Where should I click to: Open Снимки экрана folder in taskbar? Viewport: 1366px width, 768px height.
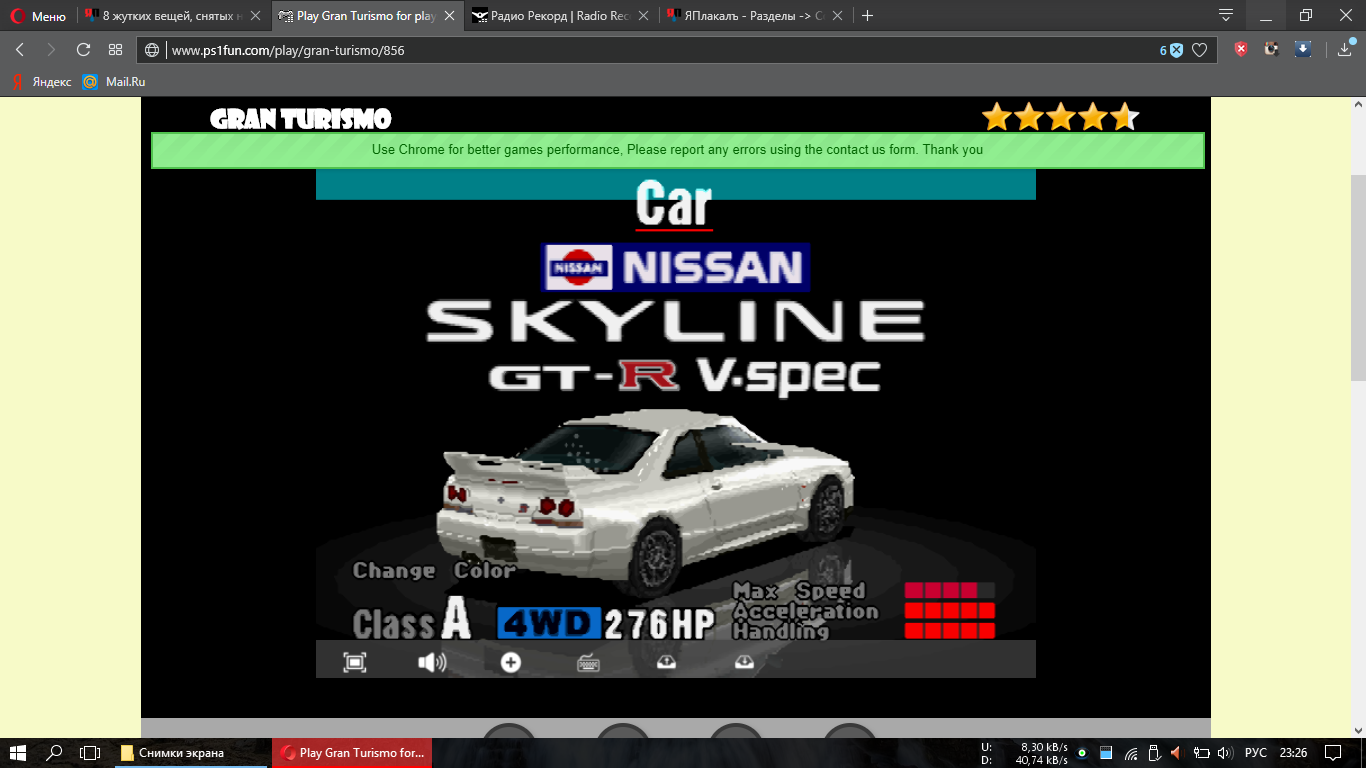tap(192, 753)
